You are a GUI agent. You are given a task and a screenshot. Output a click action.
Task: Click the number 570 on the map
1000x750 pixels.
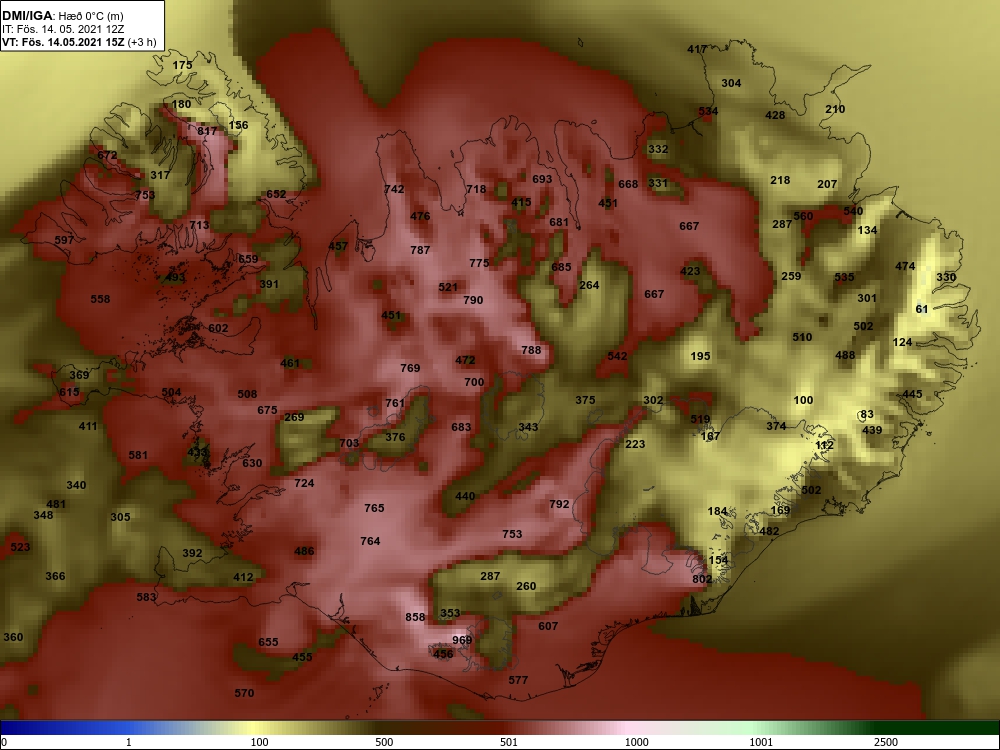pos(244,693)
